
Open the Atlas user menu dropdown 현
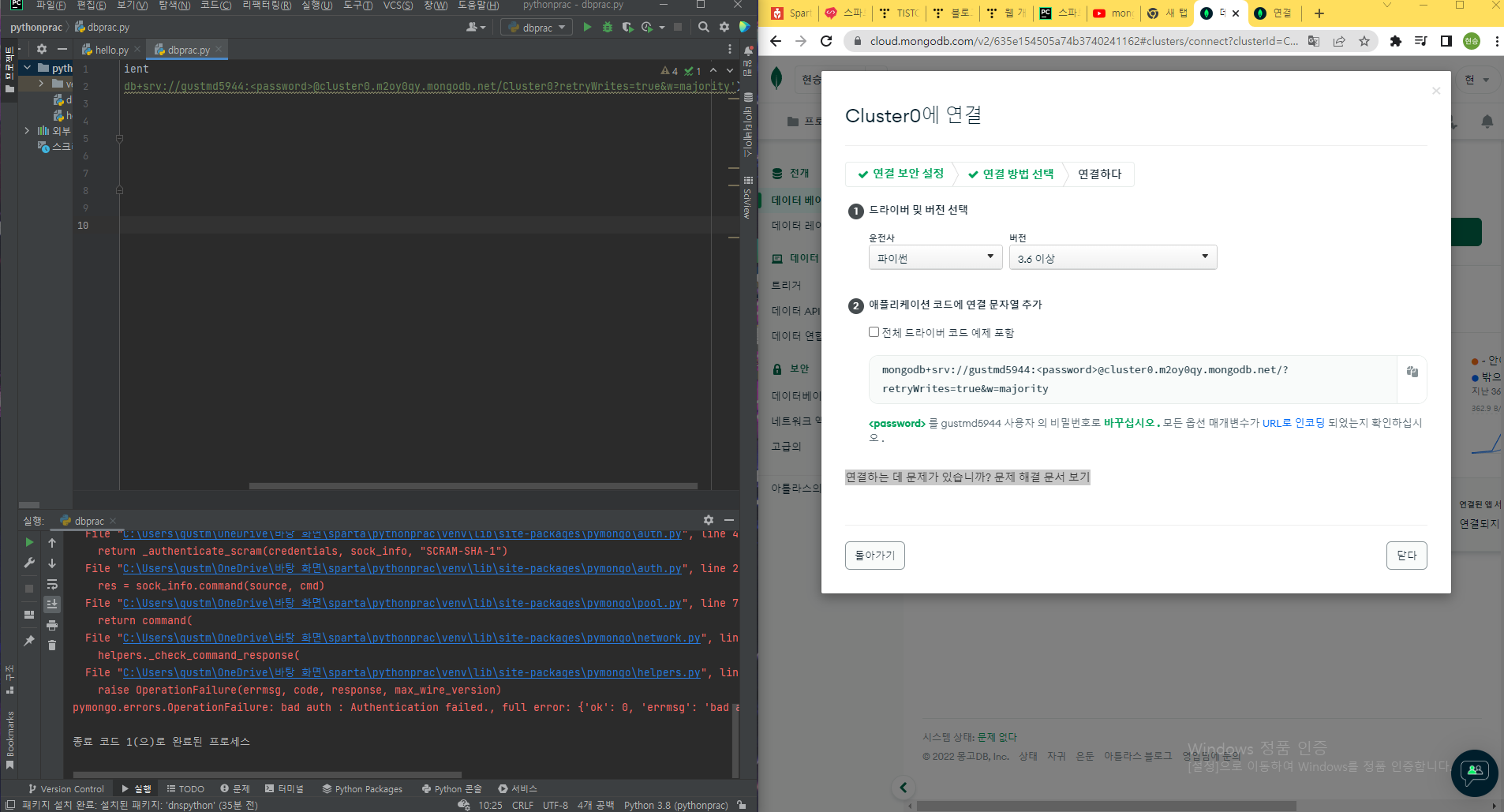[x=1477, y=80]
